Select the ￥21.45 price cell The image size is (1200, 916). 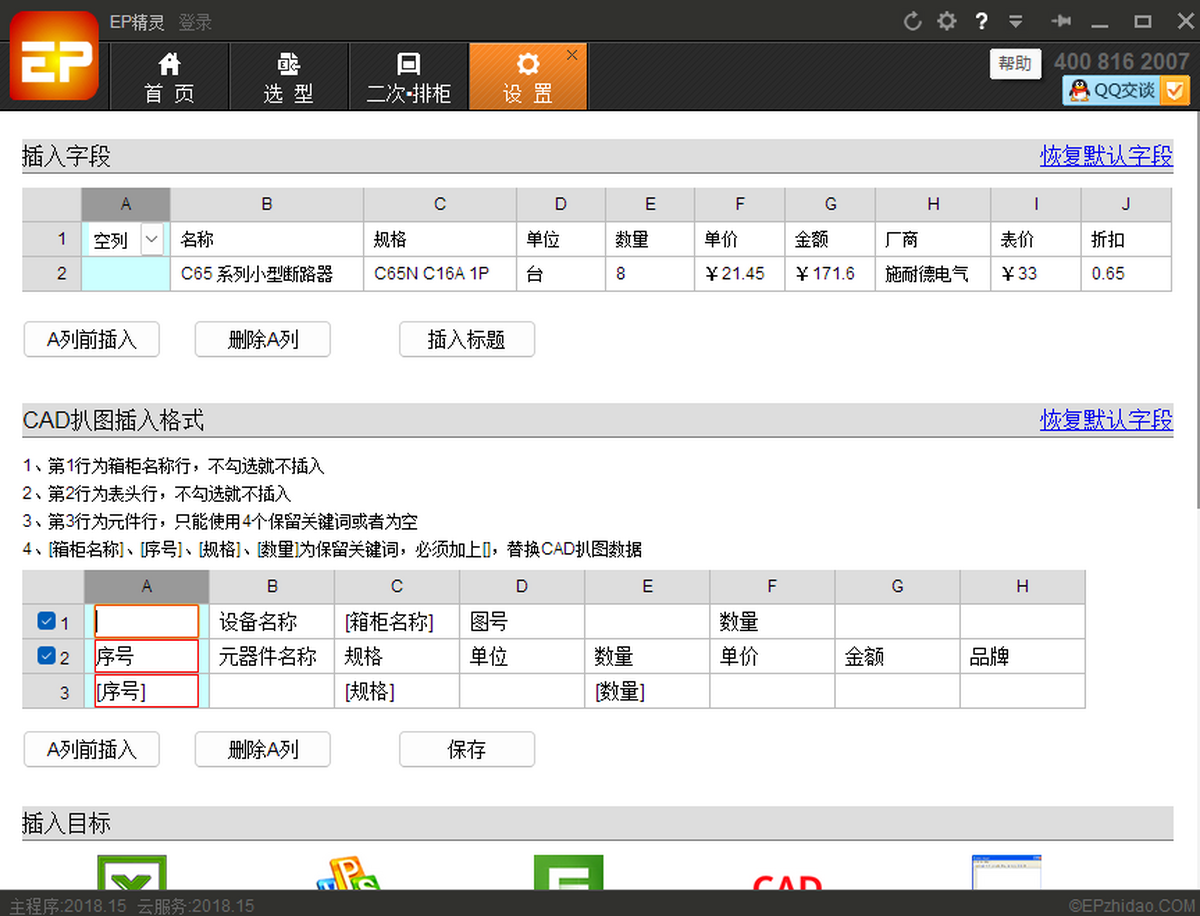[x=740, y=273]
